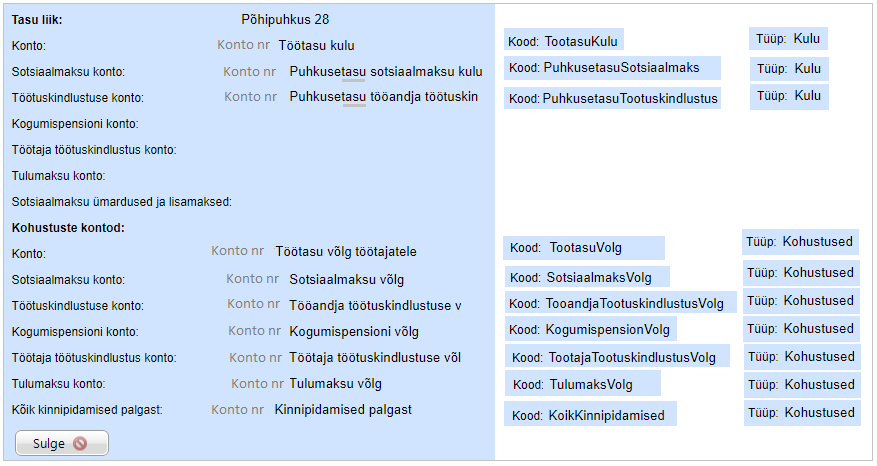
Task: Click the red cancel icon on Sulge
Action: pos(81,443)
